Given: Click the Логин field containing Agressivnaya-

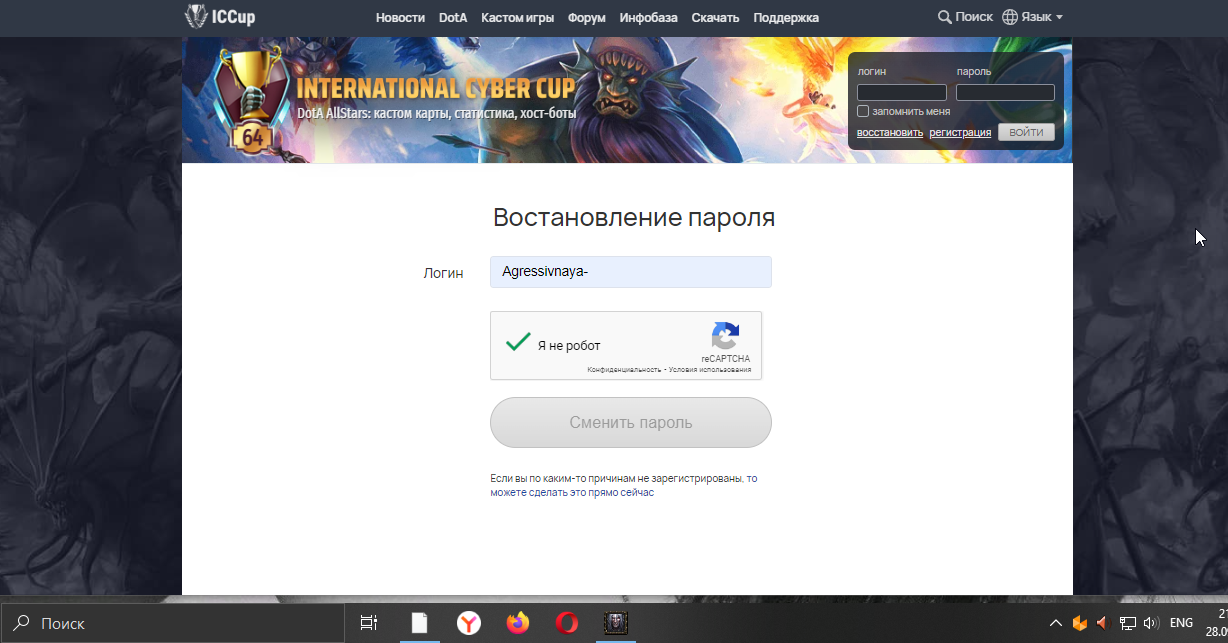Looking at the screenshot, I should click(631, 272).
